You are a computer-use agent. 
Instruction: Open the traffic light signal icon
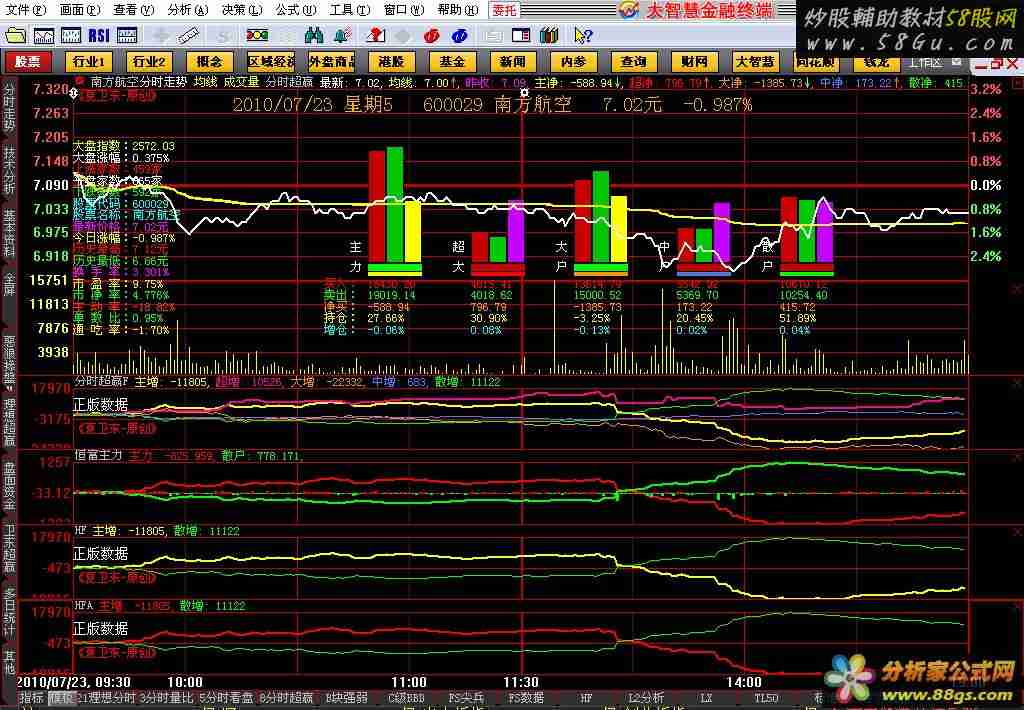[257, 35]
